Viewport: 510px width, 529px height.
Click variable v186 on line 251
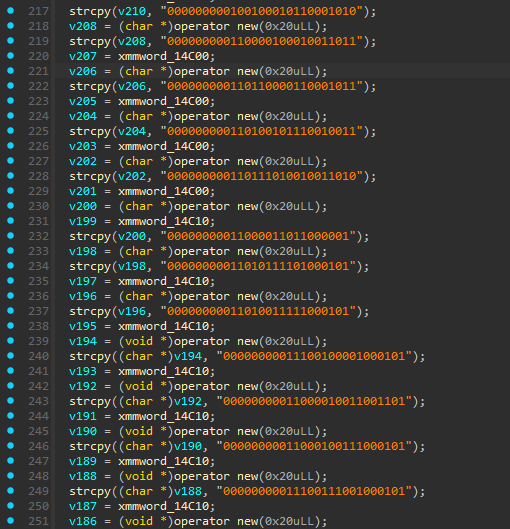click(83, 521)
